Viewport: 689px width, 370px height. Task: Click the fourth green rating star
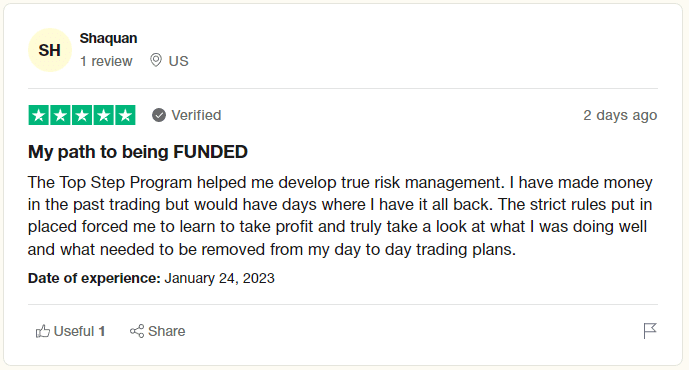pos(104,115)
